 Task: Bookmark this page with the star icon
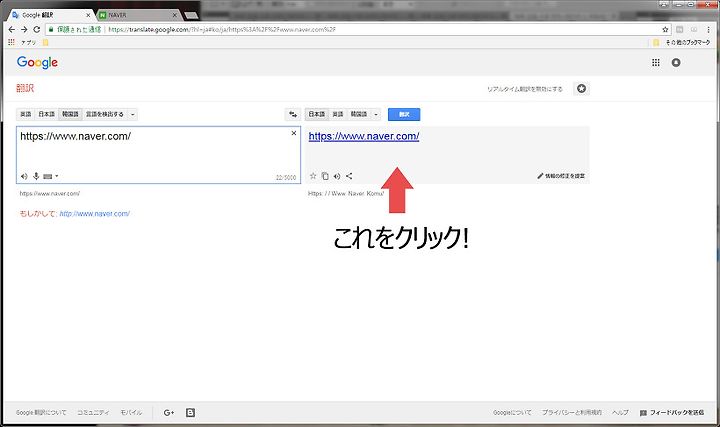pos(665,29)
